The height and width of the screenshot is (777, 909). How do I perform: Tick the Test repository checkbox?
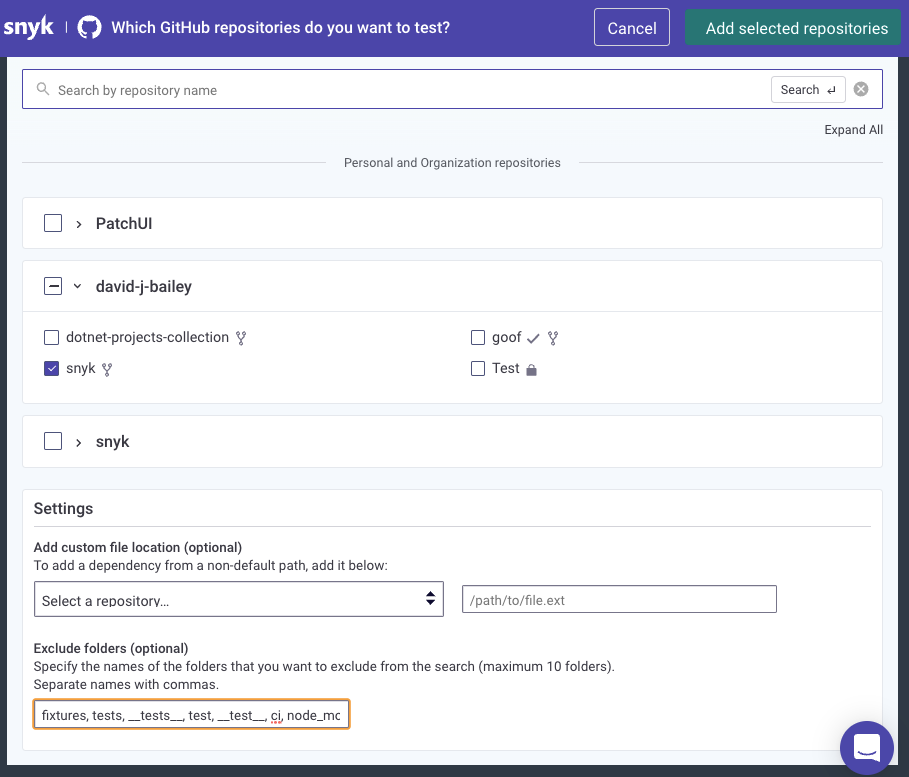click(x=478, y=368)
